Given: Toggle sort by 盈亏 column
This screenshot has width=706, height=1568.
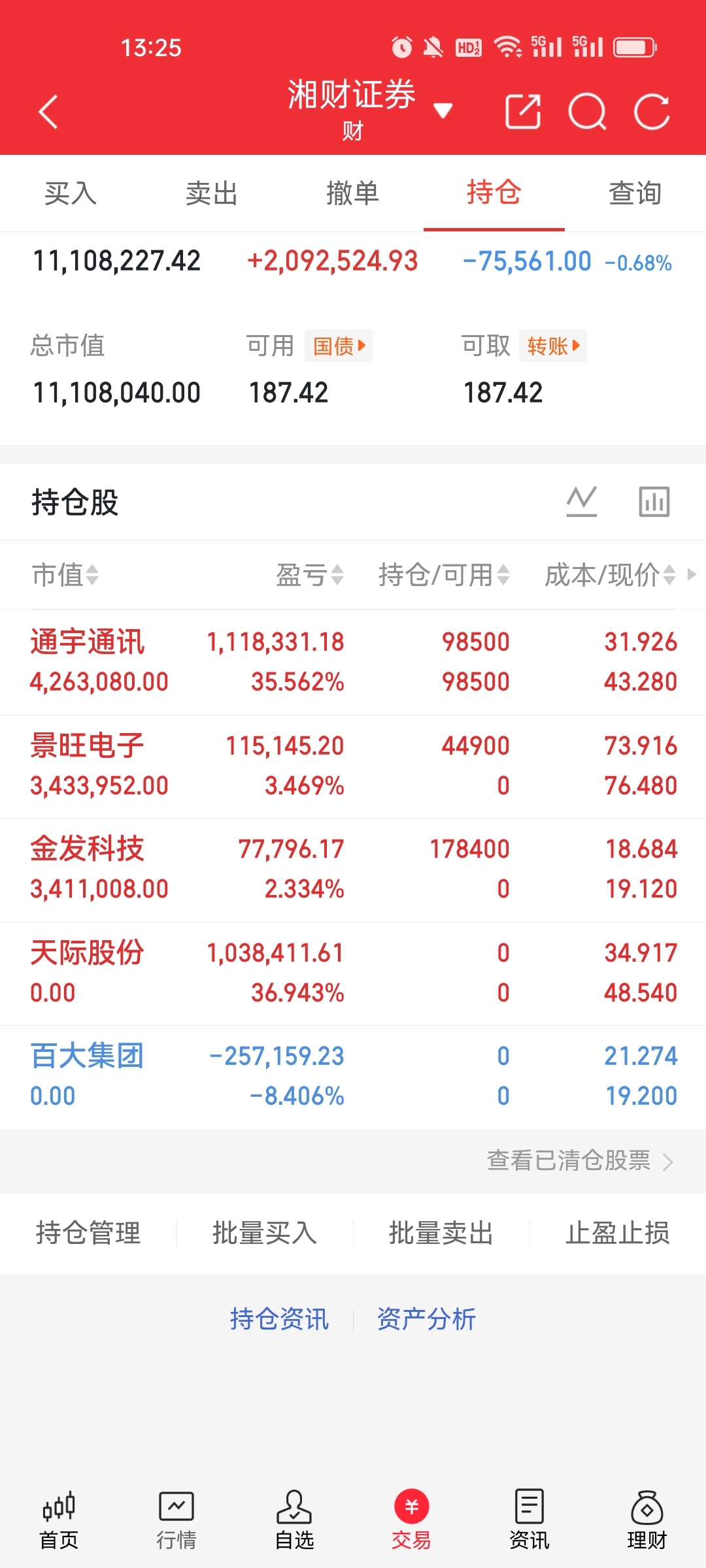Looking at the screenshot, I should (309, 575).
